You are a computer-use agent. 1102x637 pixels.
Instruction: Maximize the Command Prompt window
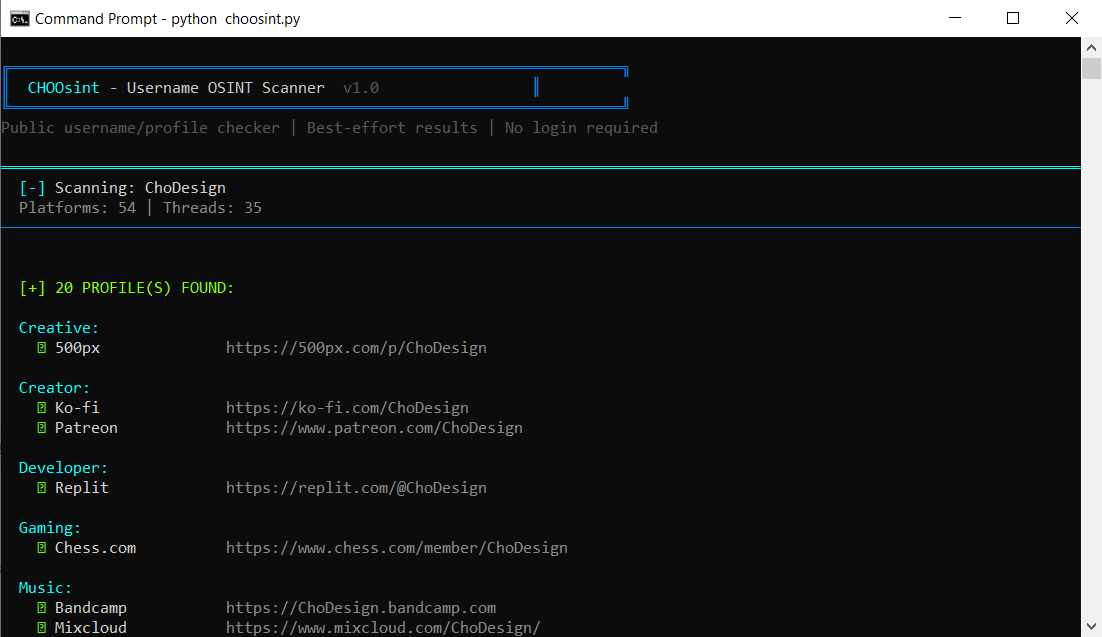1013,18
